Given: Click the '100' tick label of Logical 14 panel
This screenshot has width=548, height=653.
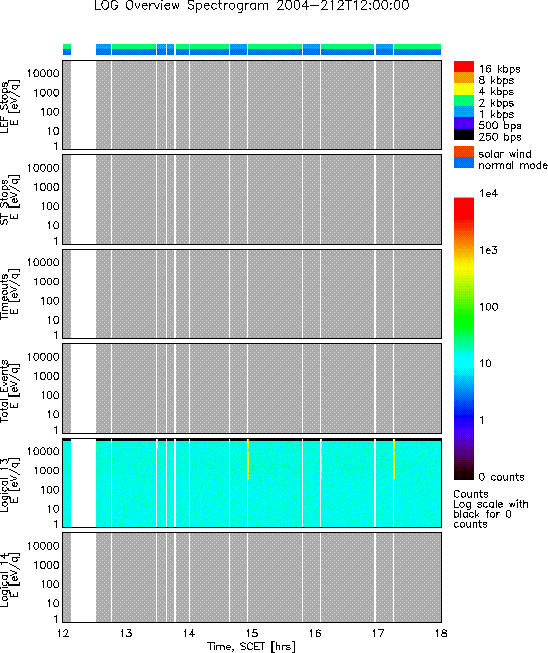Looking at the screenshot, I should point(50,584).
